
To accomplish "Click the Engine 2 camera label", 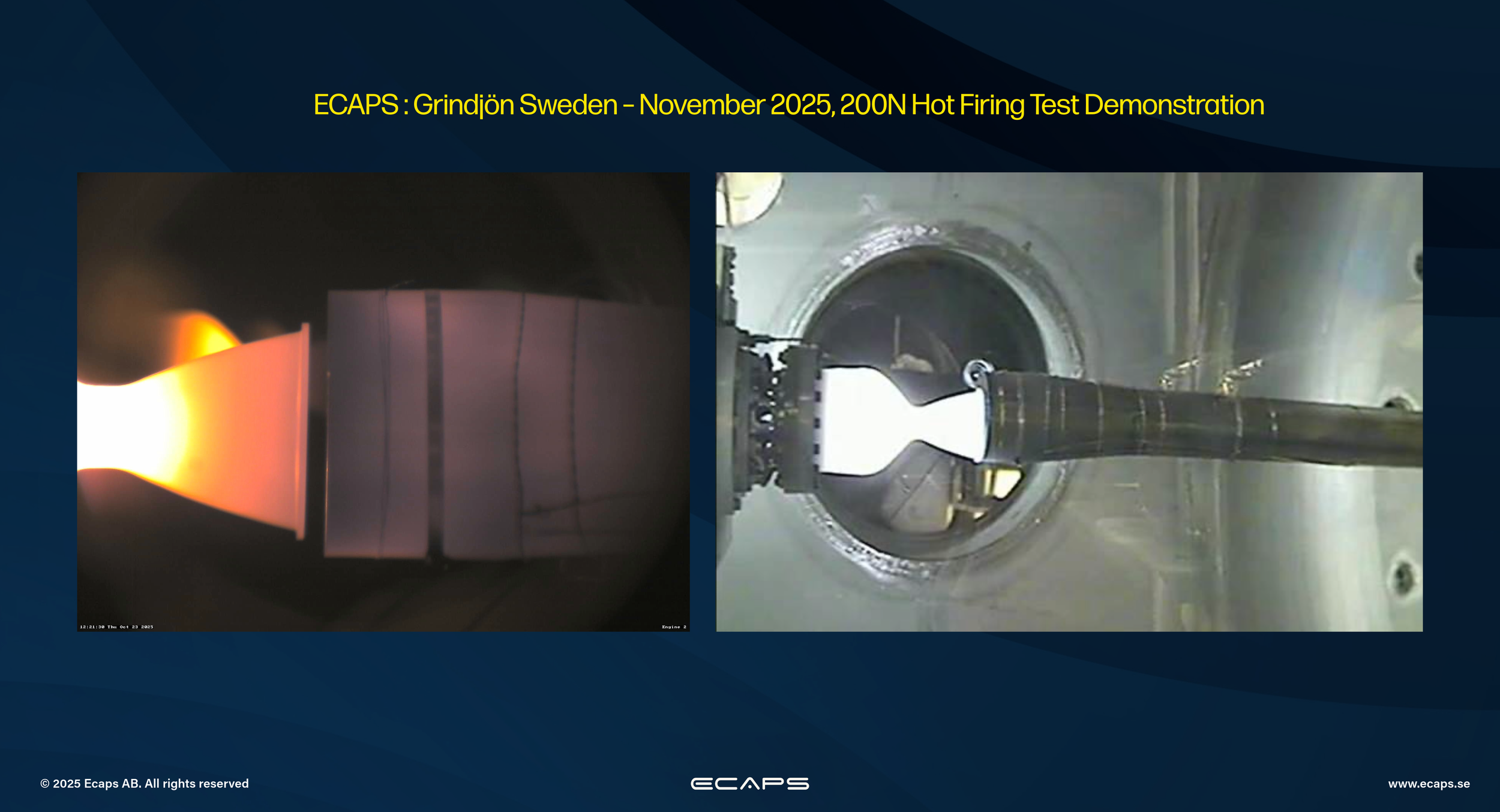I will click(674, 627).
